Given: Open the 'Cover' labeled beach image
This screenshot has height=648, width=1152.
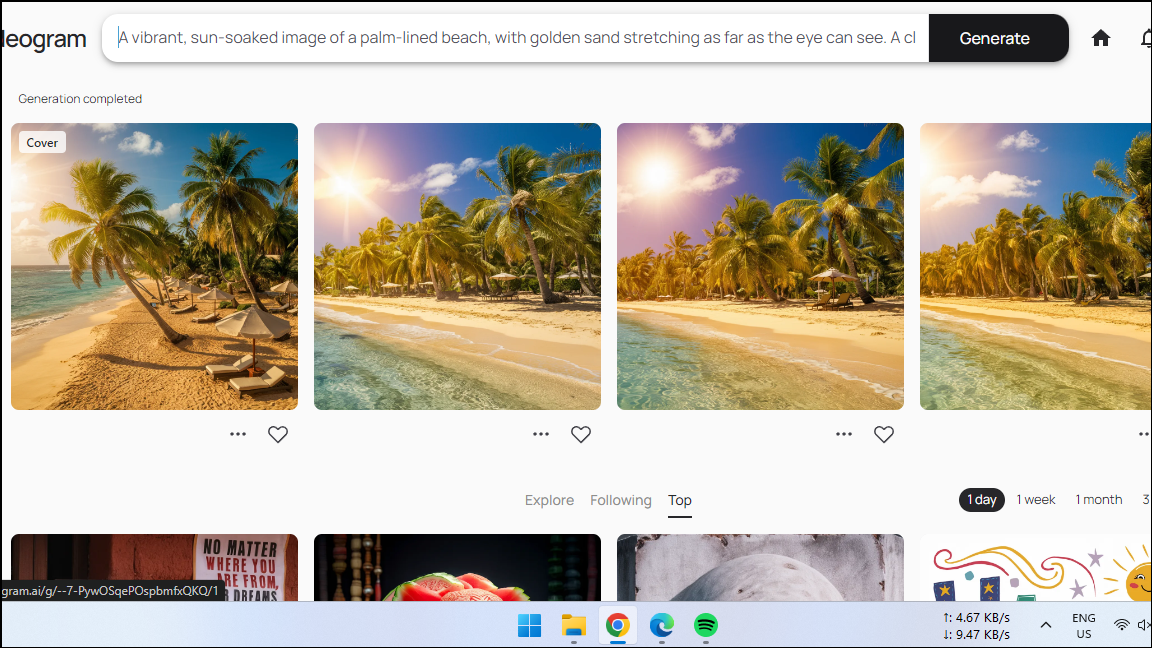Looking at the screenshot, I should click(154, 266).
